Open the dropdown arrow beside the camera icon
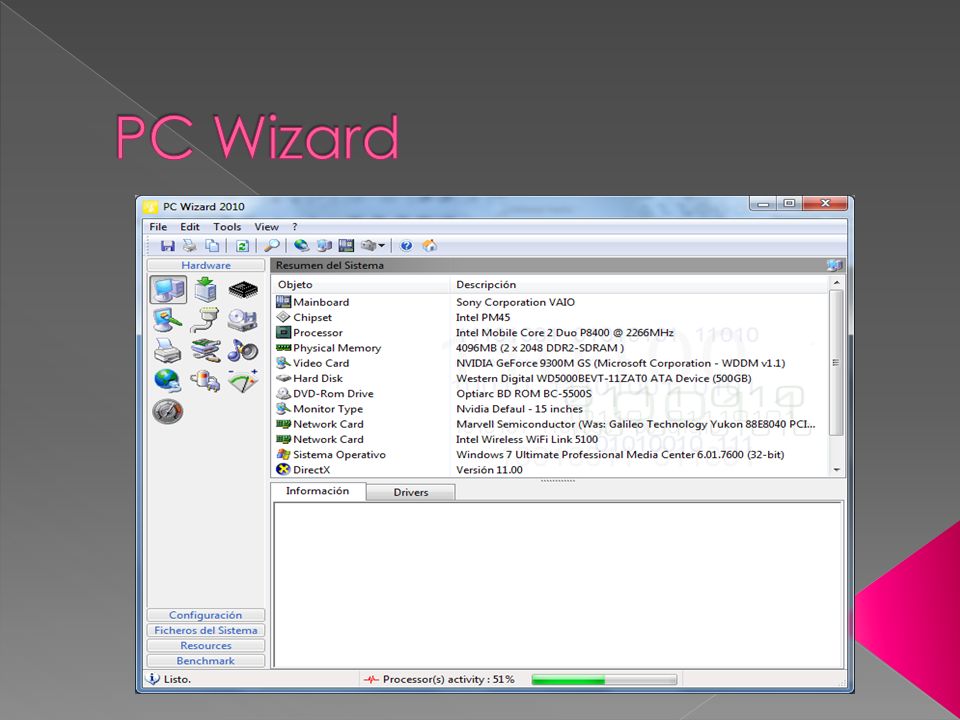The height and width of the screenshot is (720, 960). tap(381, 246)
